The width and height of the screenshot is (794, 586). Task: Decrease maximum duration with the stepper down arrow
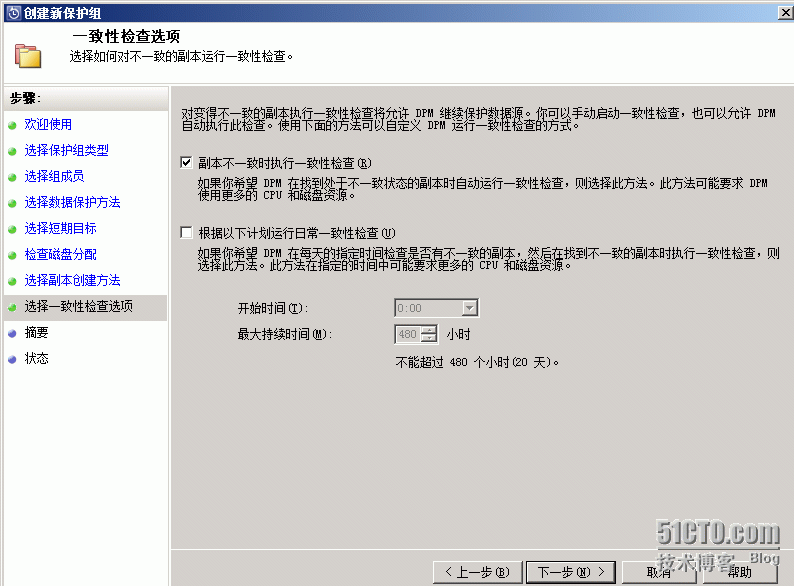pyautogui.click(x=429, y=339)
